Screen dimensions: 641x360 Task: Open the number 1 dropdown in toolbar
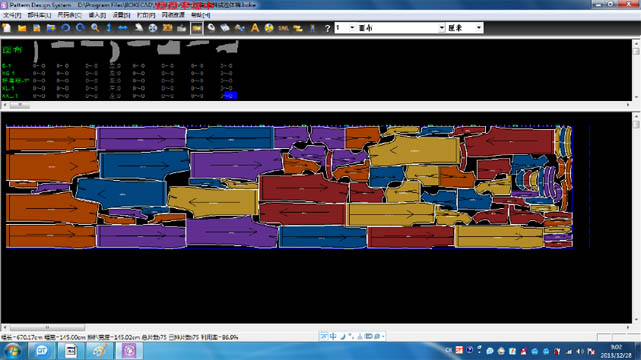[345, 28]
